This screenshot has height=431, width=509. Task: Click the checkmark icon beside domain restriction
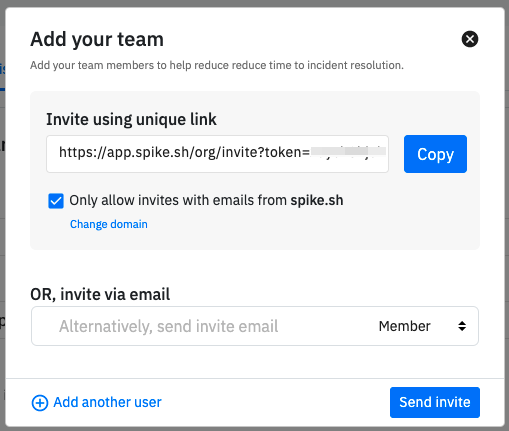pos(56,201)
